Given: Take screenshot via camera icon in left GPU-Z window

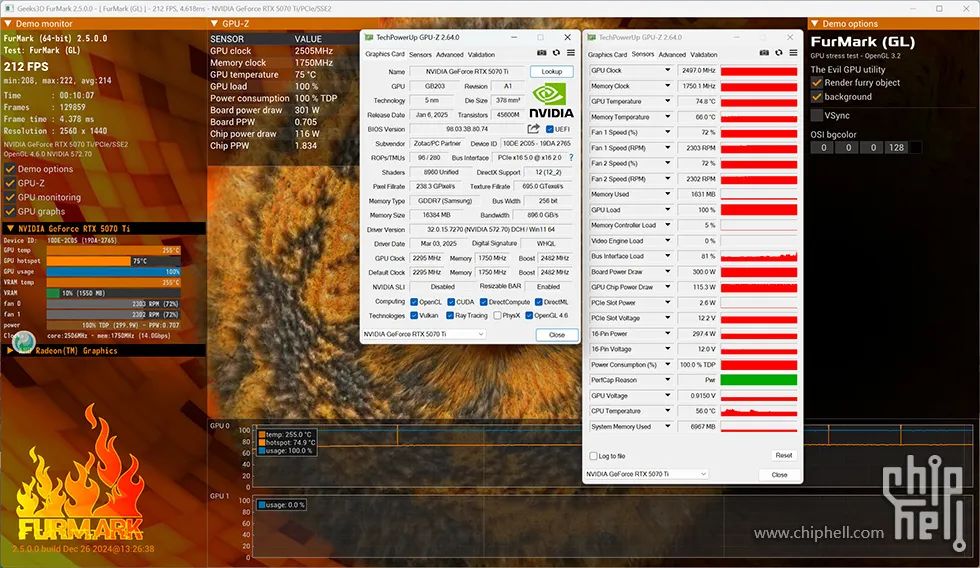Looking at the screenshot, I should pyautogui.click(x=541, y=53).
